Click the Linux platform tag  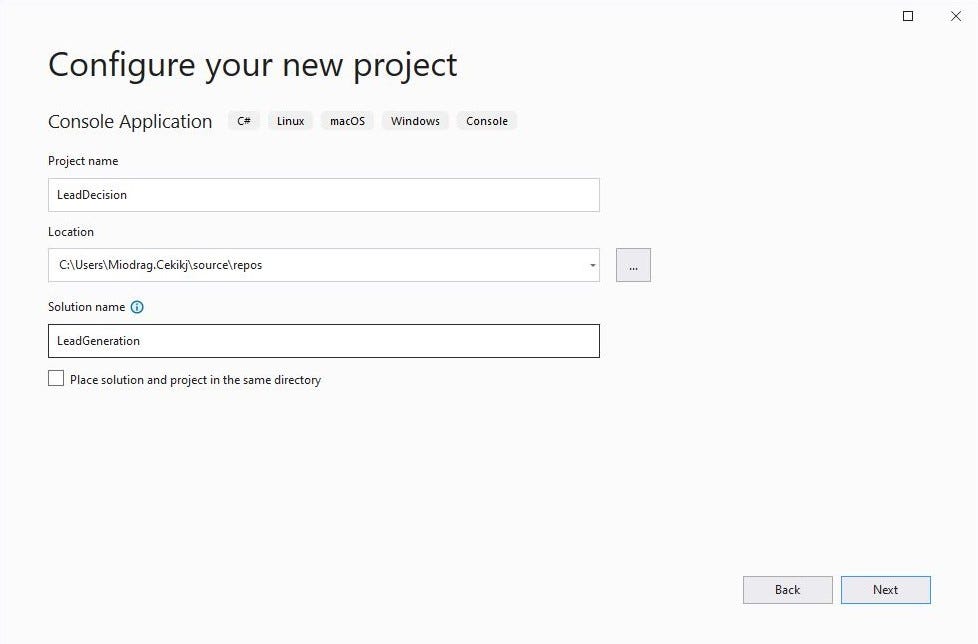tap(290, 121)
